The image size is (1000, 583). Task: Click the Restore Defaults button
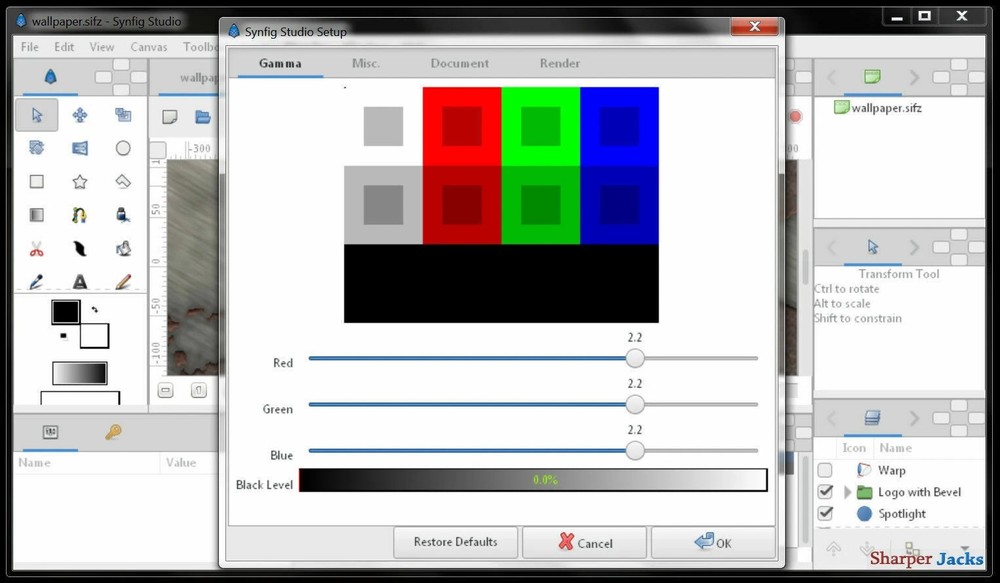[x=455, y=542]
